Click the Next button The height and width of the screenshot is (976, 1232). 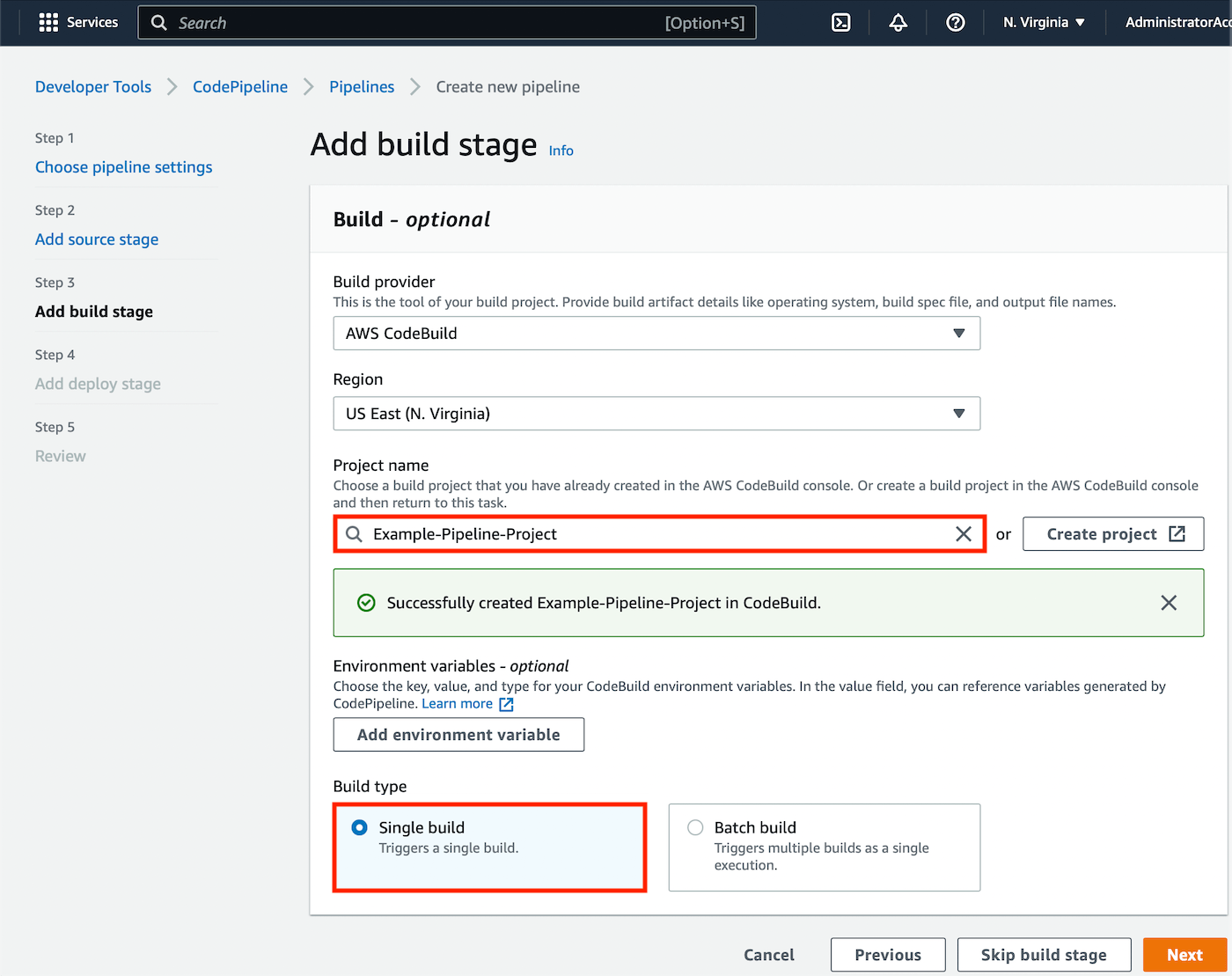pyautogui.click(x=1184, y=955)
